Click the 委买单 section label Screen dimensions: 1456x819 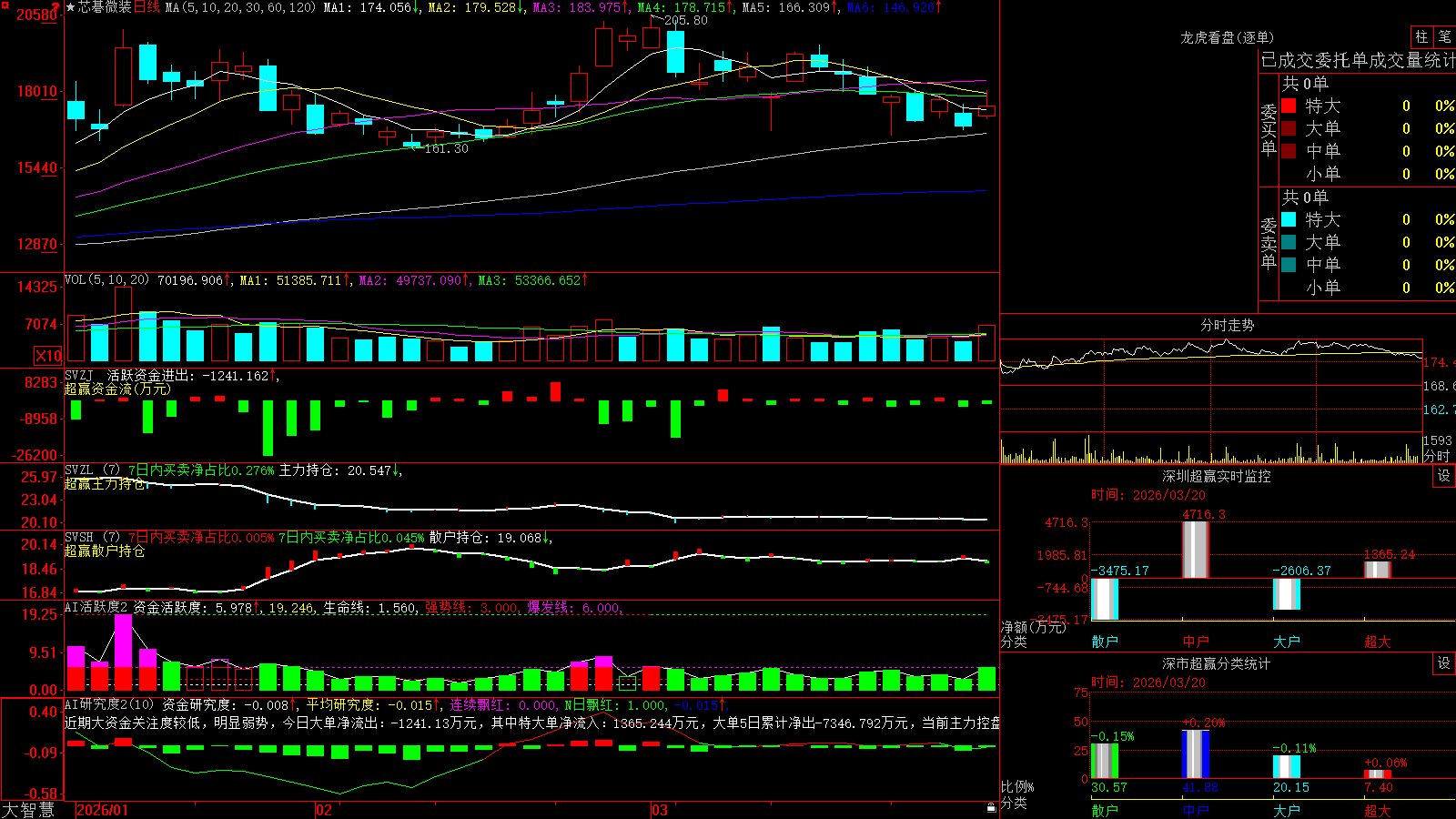(x=1269, y=129)
